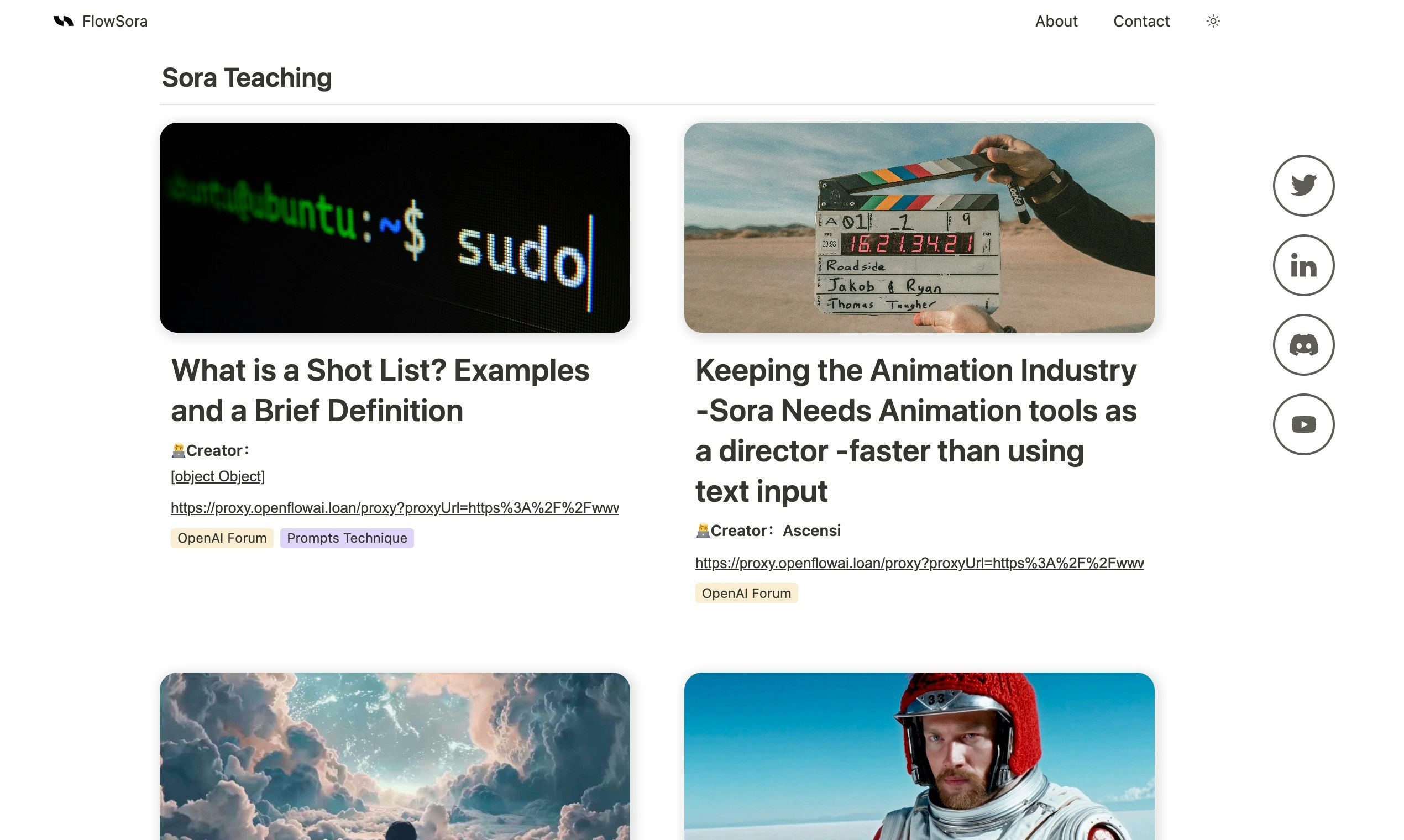Click the FlowSora logo icon
1404x840 pixels.
coord(64,22)
